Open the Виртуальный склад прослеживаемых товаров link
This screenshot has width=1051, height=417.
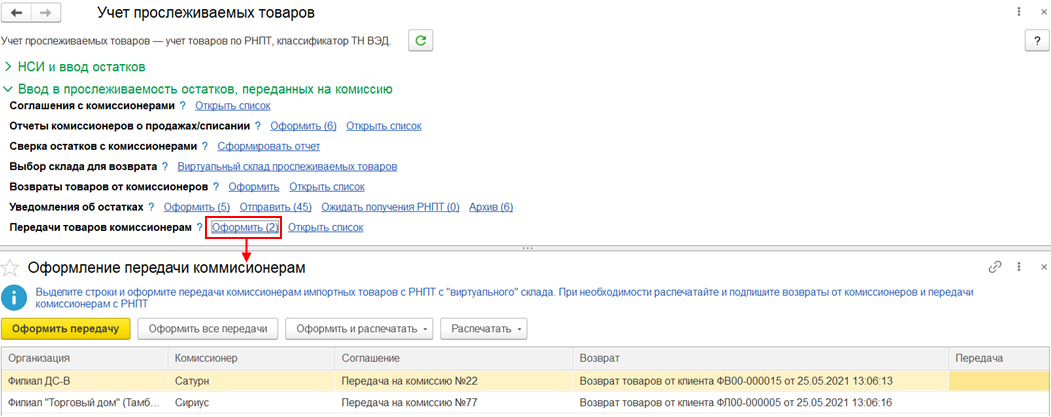(x=286, y=166)
